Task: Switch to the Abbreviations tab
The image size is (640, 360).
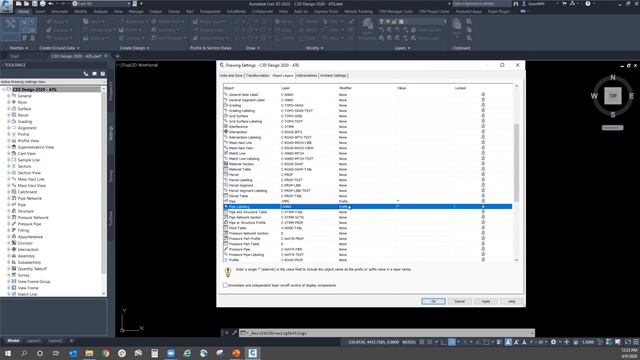Action: [307, 76]
